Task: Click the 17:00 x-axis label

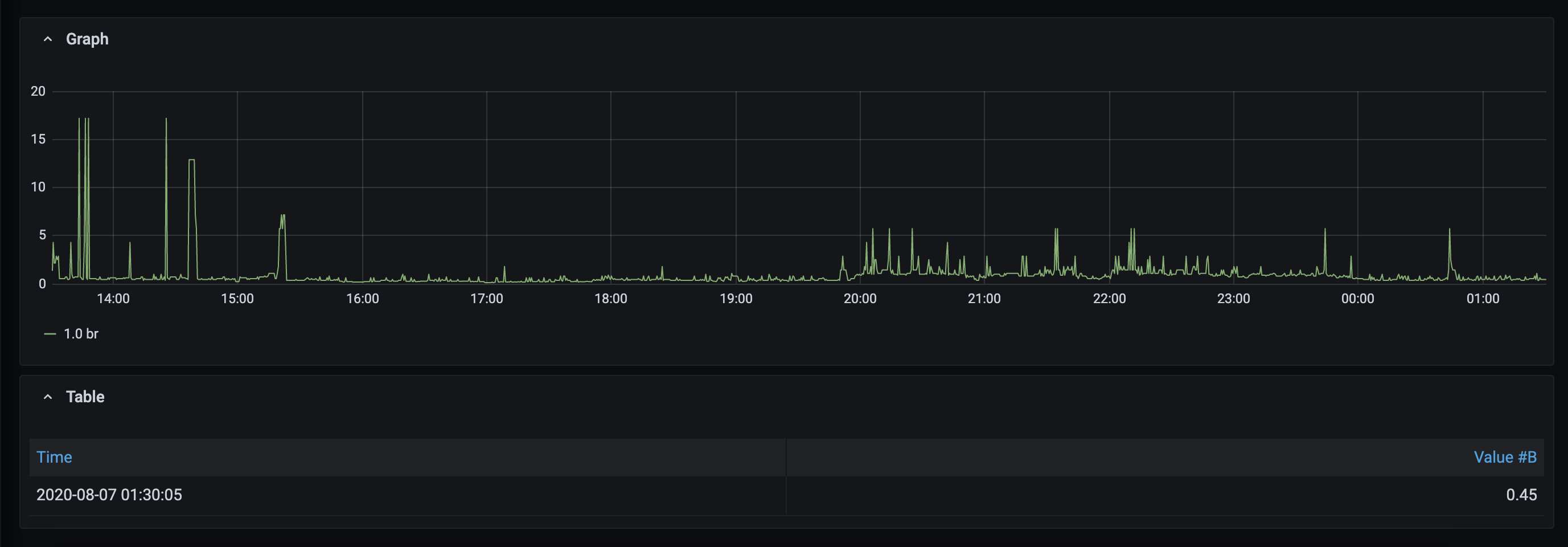Action: click(487, 299)
